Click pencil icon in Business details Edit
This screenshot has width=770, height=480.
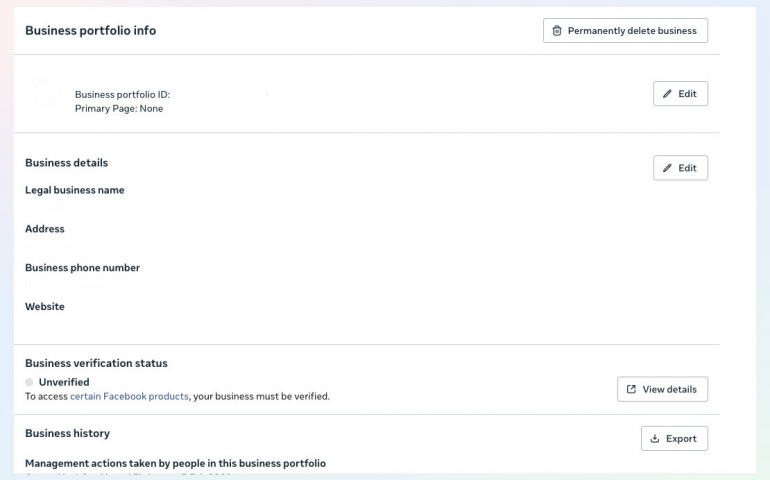667,168
